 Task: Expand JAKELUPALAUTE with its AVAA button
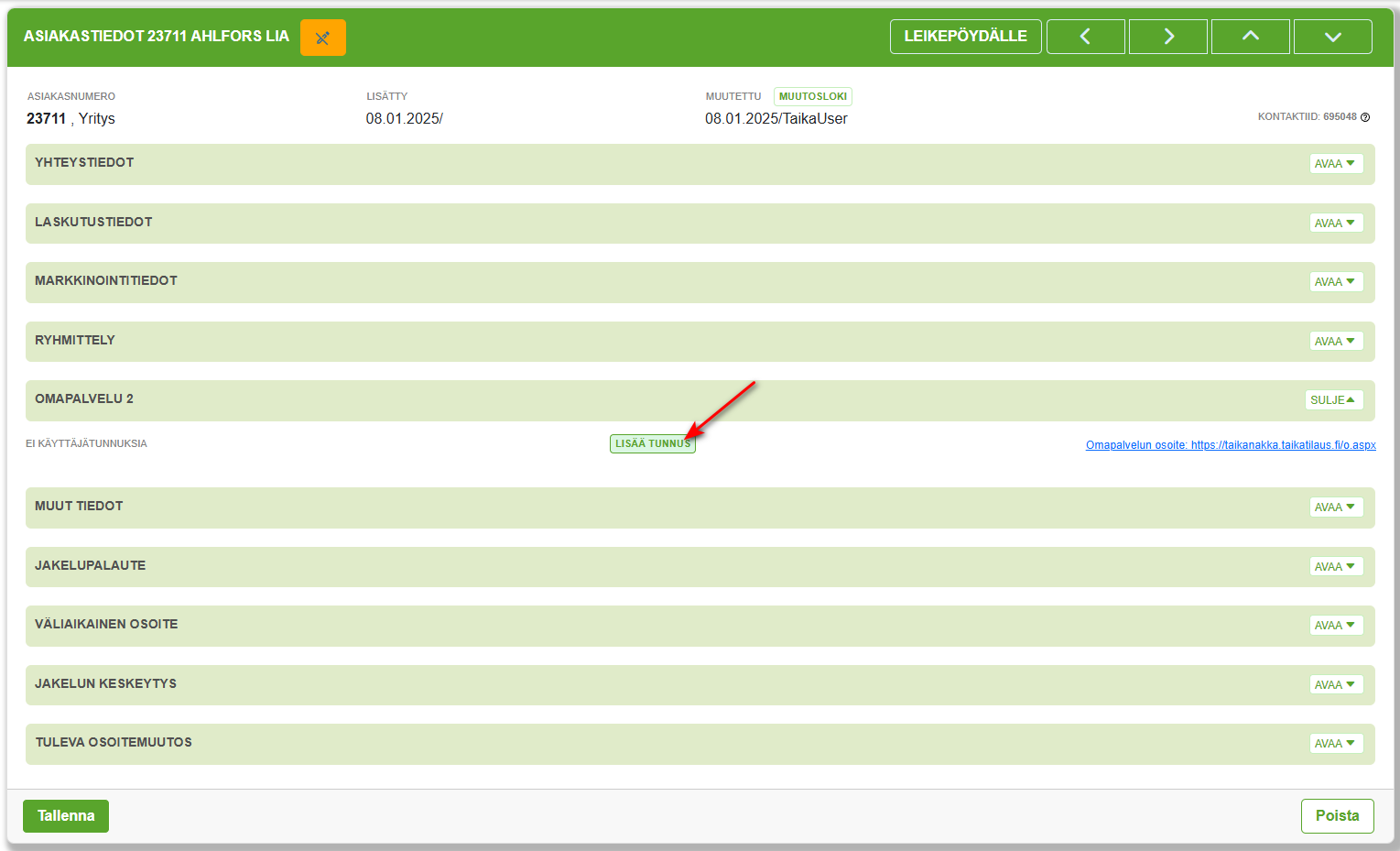tap(1336, 567)
